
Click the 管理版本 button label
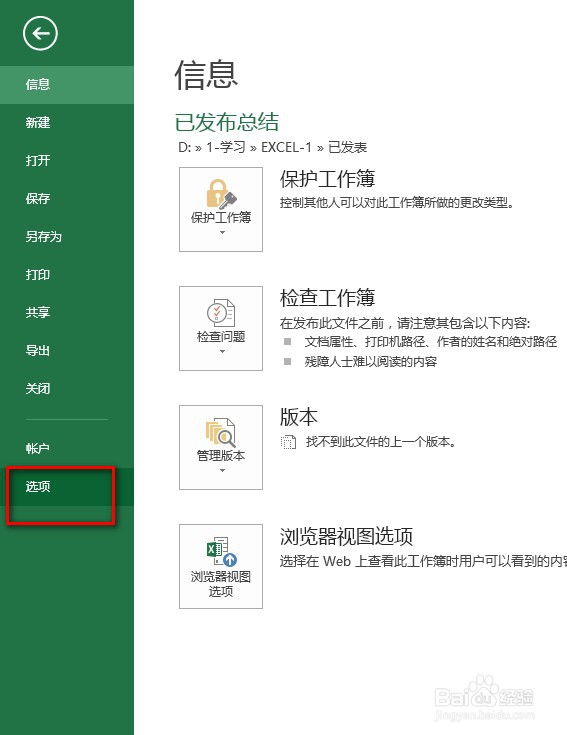click(221, 455)
